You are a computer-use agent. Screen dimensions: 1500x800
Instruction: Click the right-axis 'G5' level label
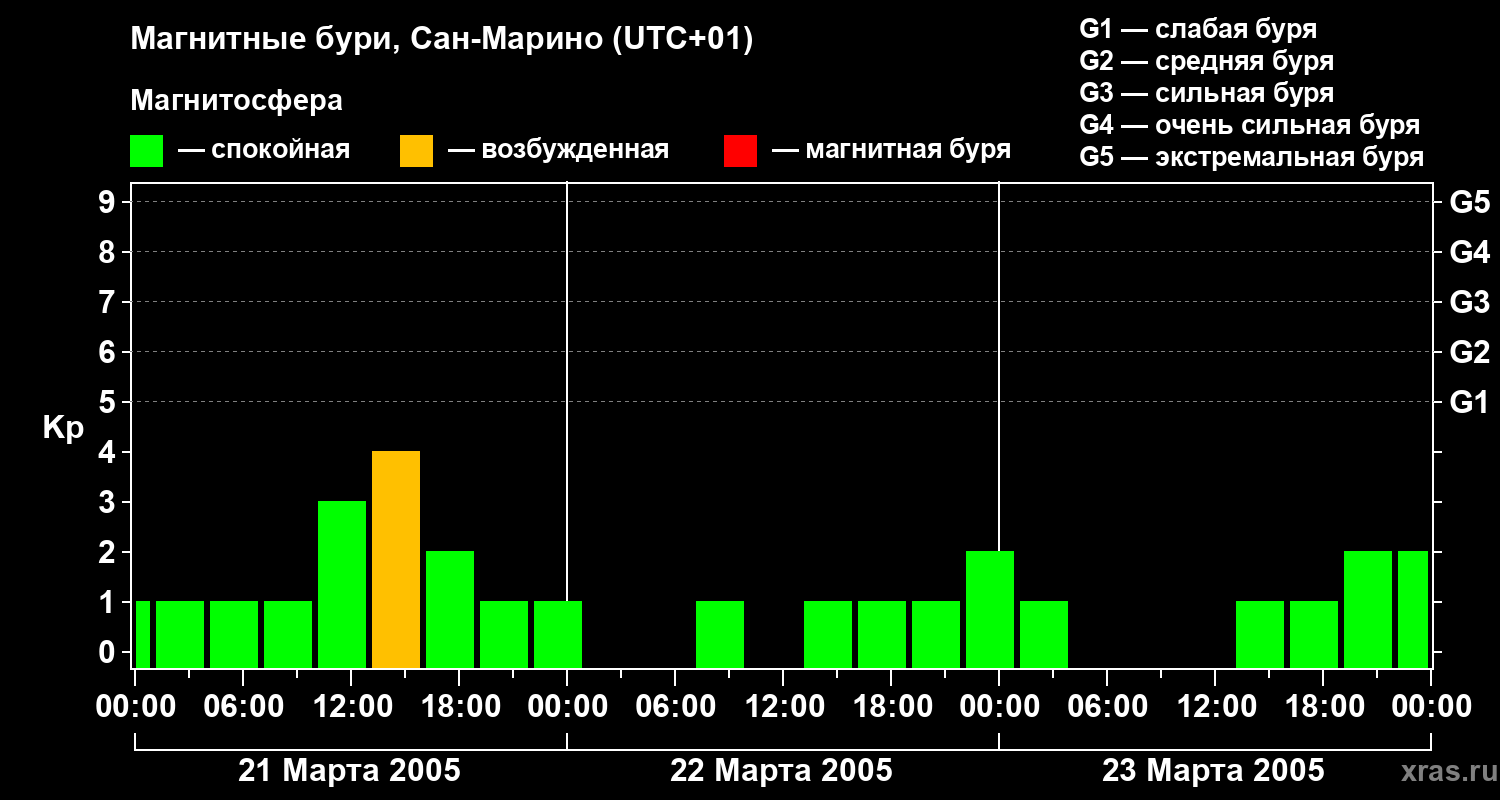point(1469,202)
